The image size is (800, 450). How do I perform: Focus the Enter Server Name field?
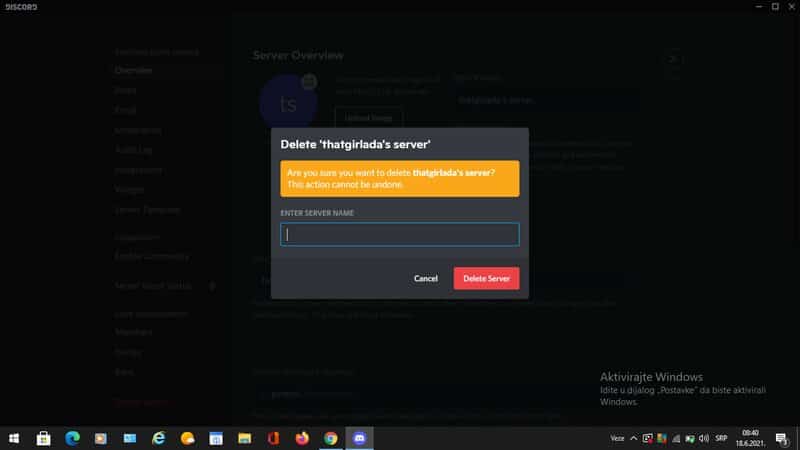pyautogui.click(x=400, y=235)
